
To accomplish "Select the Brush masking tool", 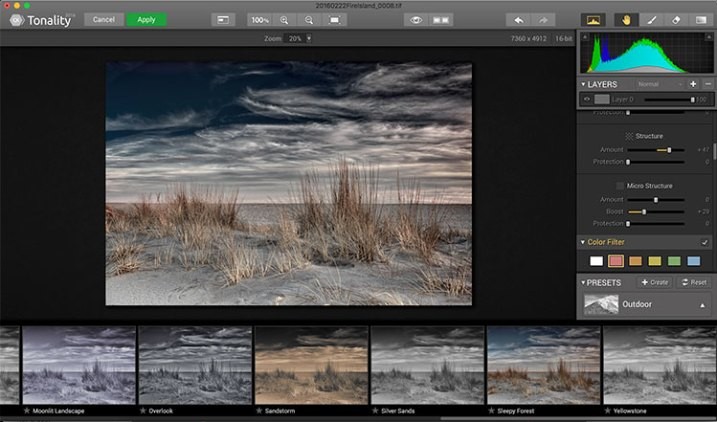I will tap(651, 20).
